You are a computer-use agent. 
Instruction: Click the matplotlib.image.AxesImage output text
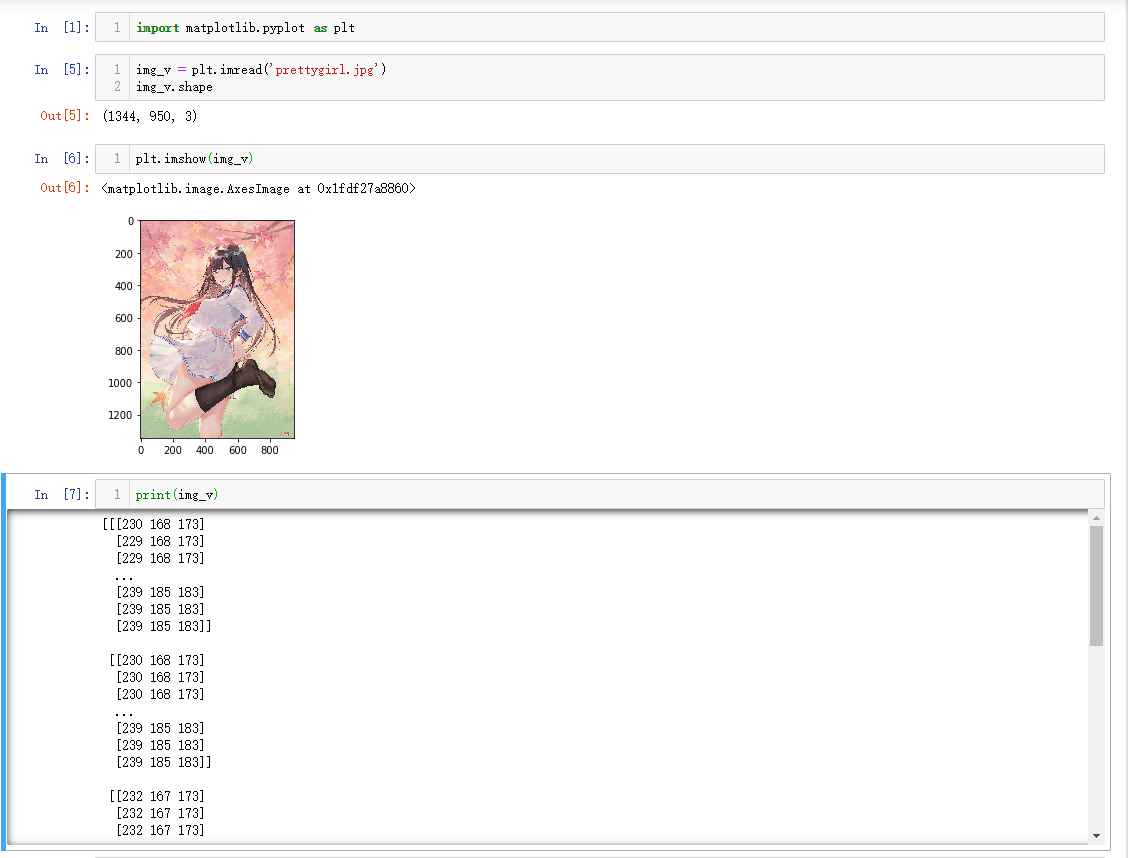258,188
